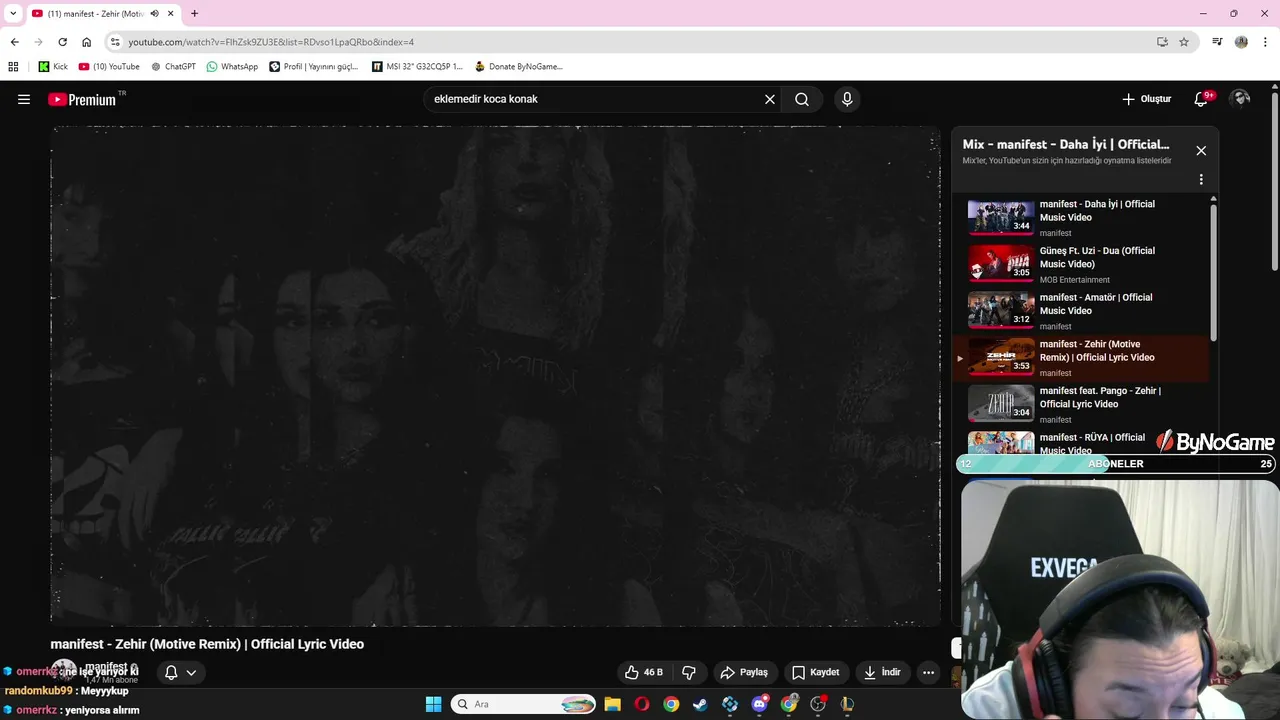Screen dimensions: 1280x720
Task: Play 'manifest feat. Pango - Zehir' item
Action: coord(1084,404)
